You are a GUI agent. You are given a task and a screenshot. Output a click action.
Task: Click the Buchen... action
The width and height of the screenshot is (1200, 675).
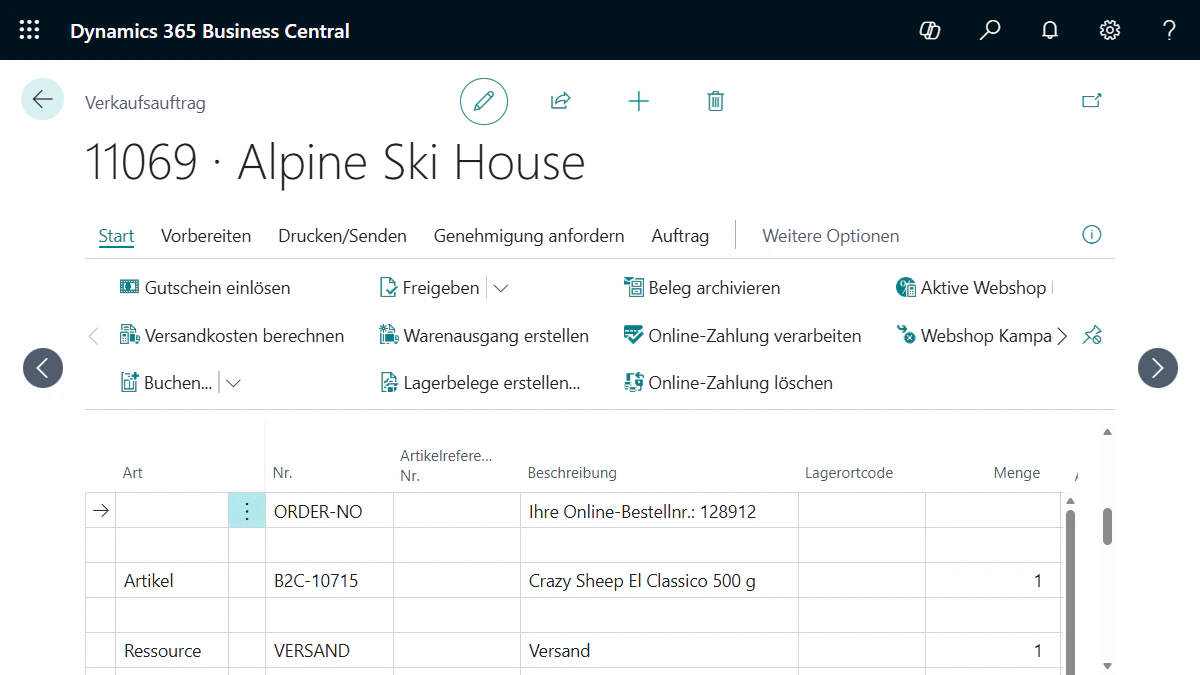pos(166,383)
